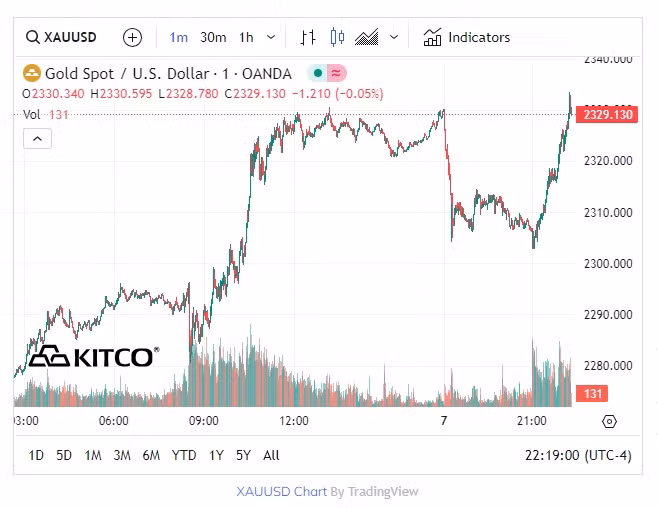
Task: Open chart settings gear icon
Action: point(610,421)
